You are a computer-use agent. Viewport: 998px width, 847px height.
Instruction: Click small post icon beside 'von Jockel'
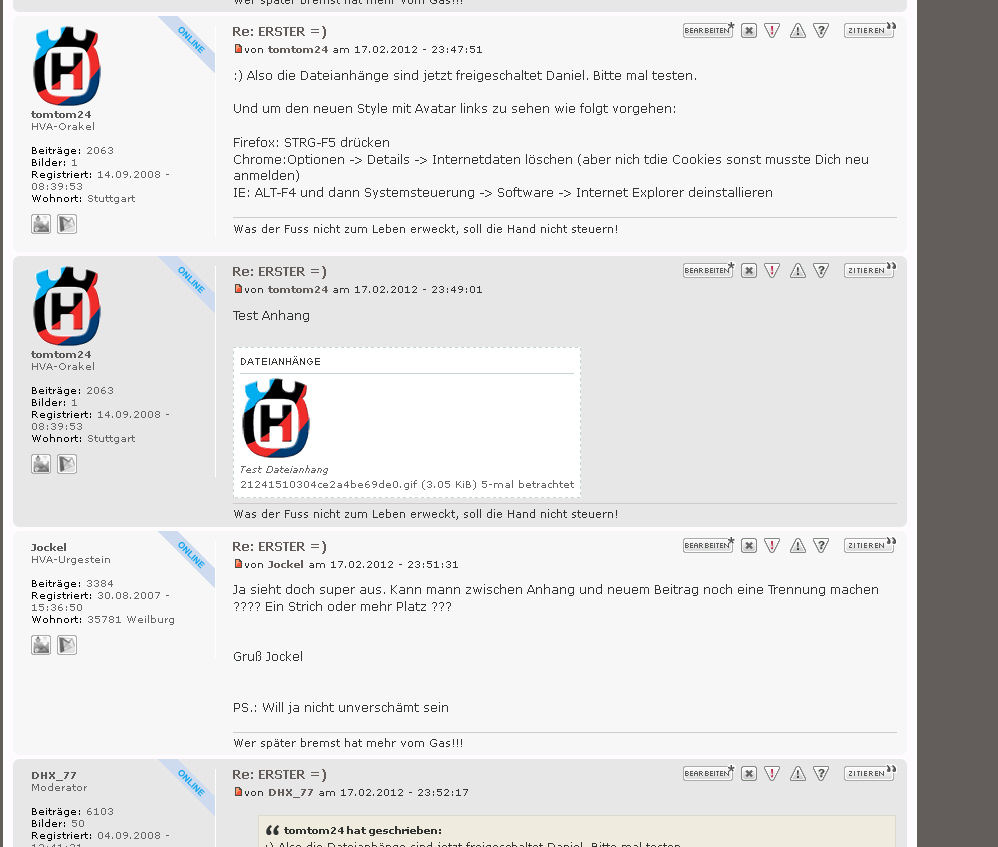(x=238, y=564)
